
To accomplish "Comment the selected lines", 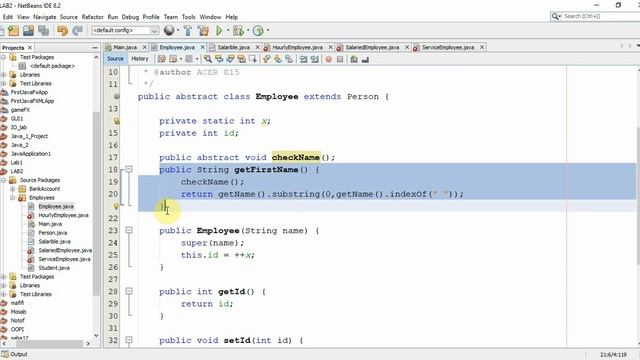I will coord(354,59).
